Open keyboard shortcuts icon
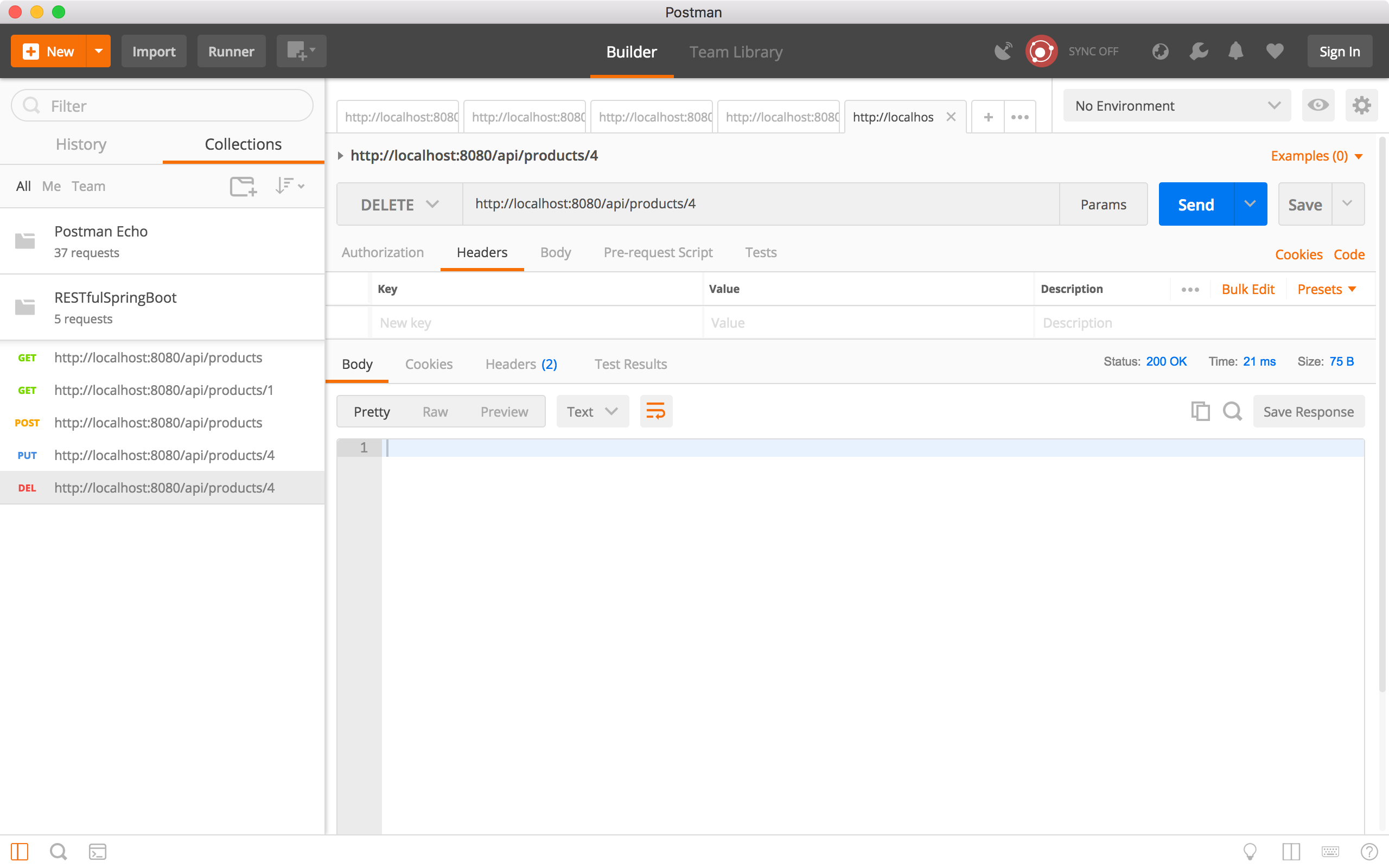1389x868 pixels. click(x=1330, y=851)
